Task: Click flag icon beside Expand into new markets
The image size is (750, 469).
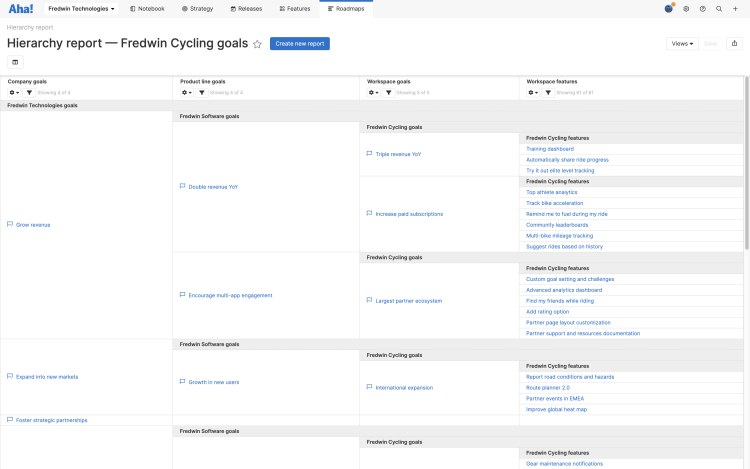Action: coord(10,376)
